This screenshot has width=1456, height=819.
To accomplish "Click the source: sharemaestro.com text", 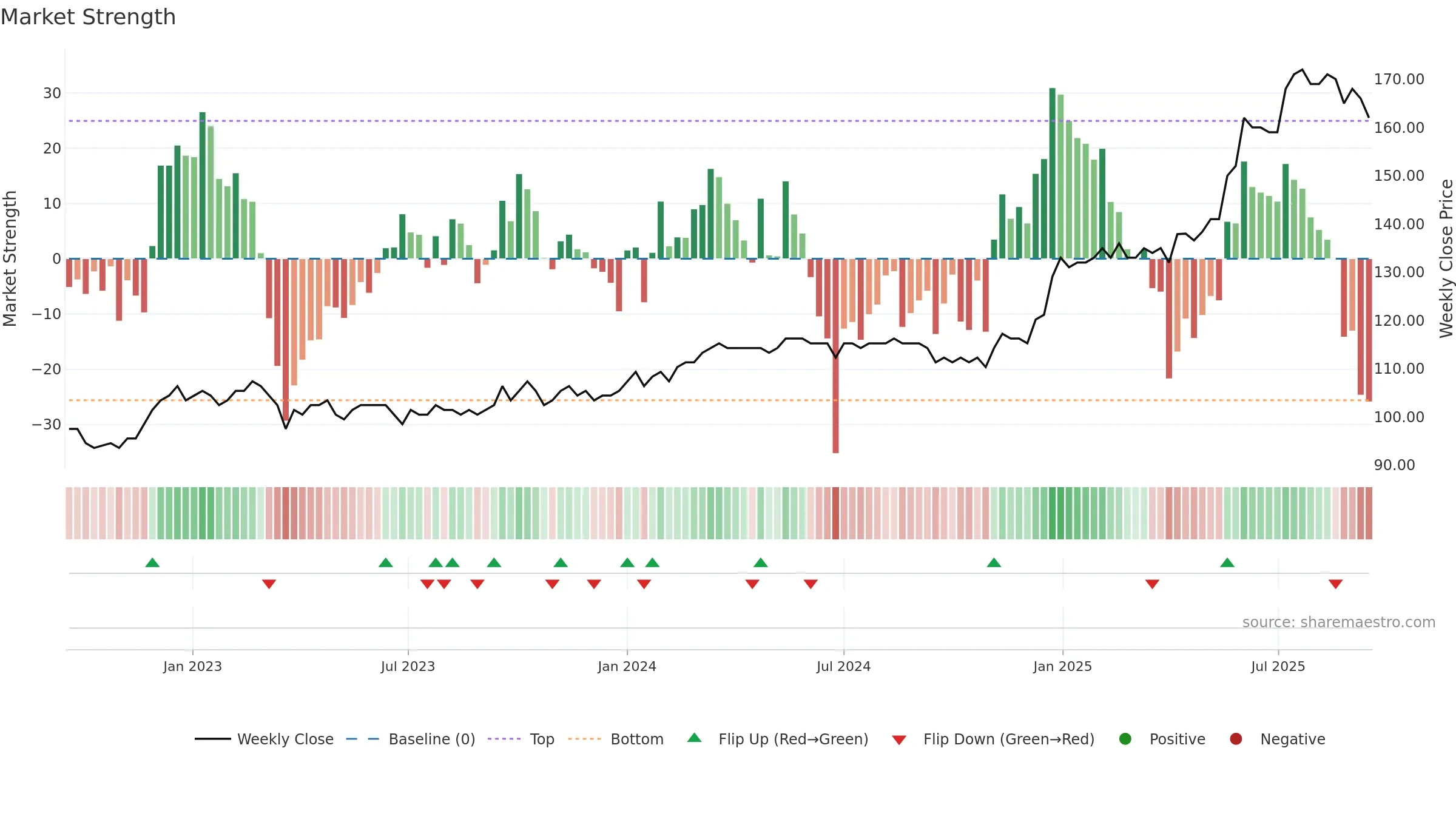I will pos(1339,622).
